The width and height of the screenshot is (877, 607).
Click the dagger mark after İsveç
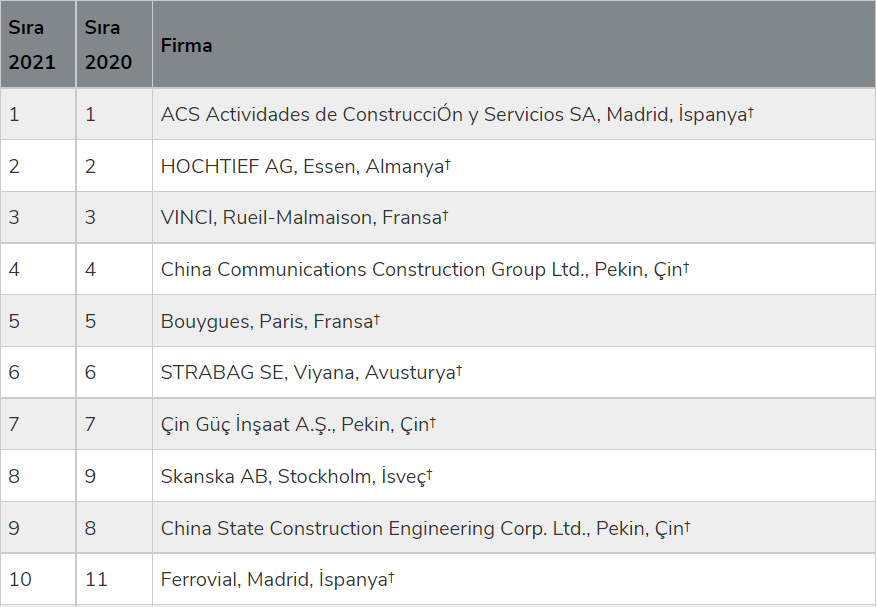click(x=429, y=473)
